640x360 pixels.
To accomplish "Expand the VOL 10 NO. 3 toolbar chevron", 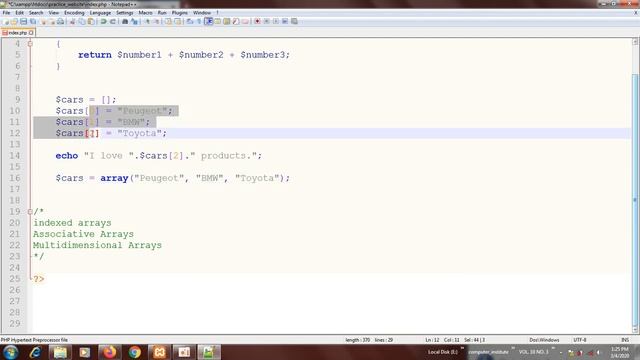I will pyautogui.click(x=553, y=348).
